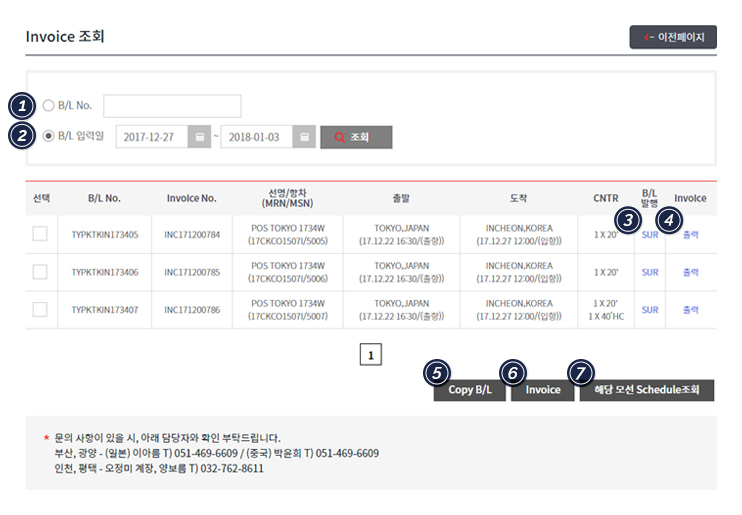Check the box for TYPKTKIN173405 row
742x515 pixels.
(40, 234)
